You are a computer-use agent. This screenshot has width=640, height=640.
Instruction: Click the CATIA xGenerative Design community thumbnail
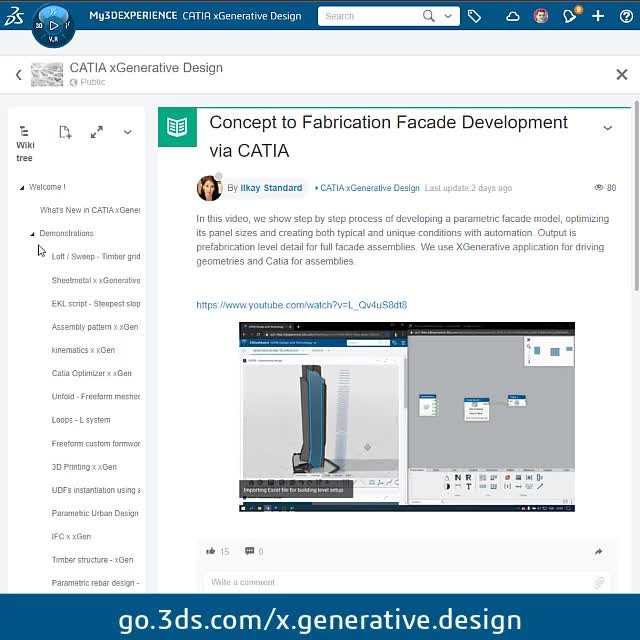pyautogui.click(x=47, y=74)
